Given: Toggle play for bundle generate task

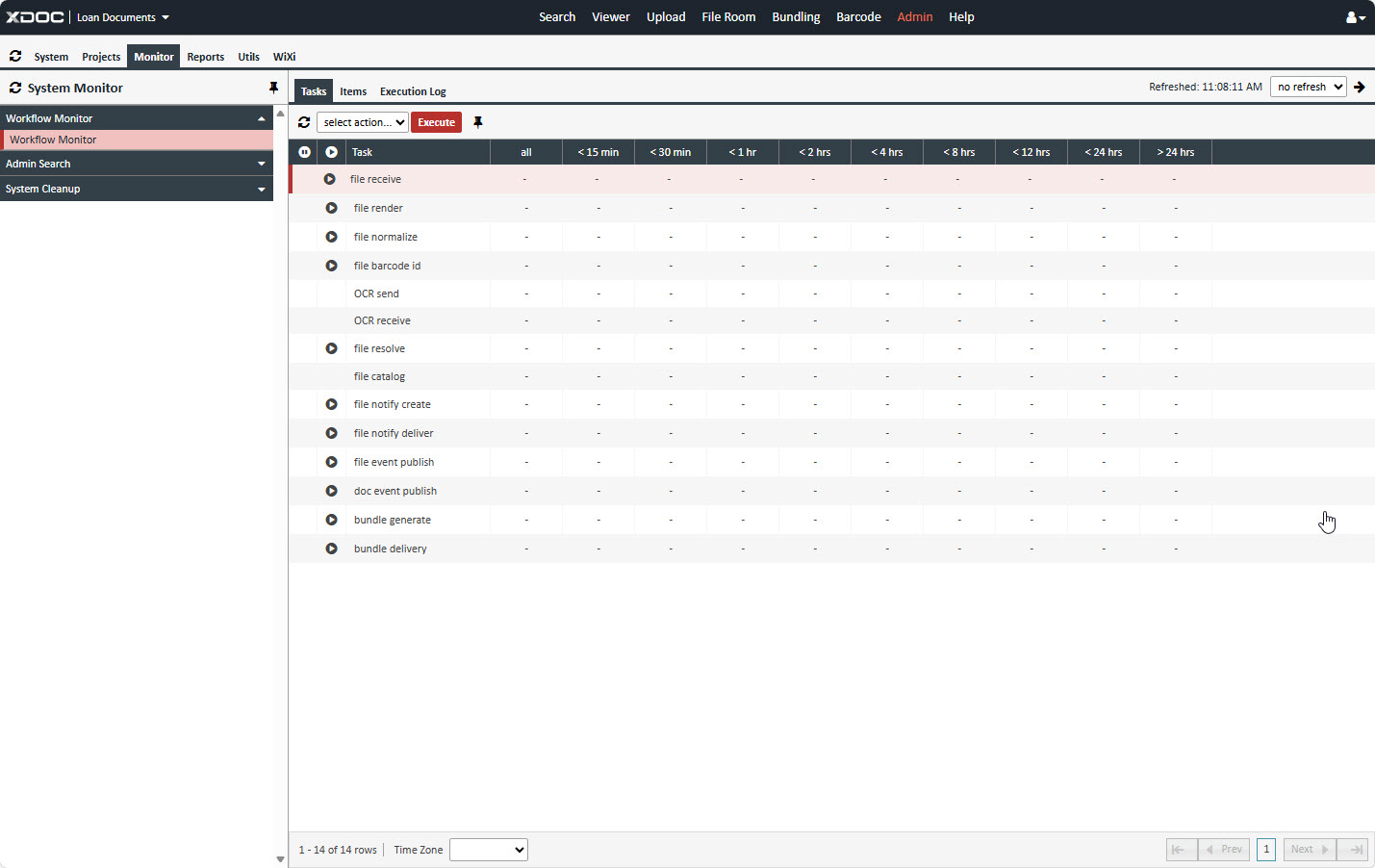Looking at the screenshot, I should [331, 520].
